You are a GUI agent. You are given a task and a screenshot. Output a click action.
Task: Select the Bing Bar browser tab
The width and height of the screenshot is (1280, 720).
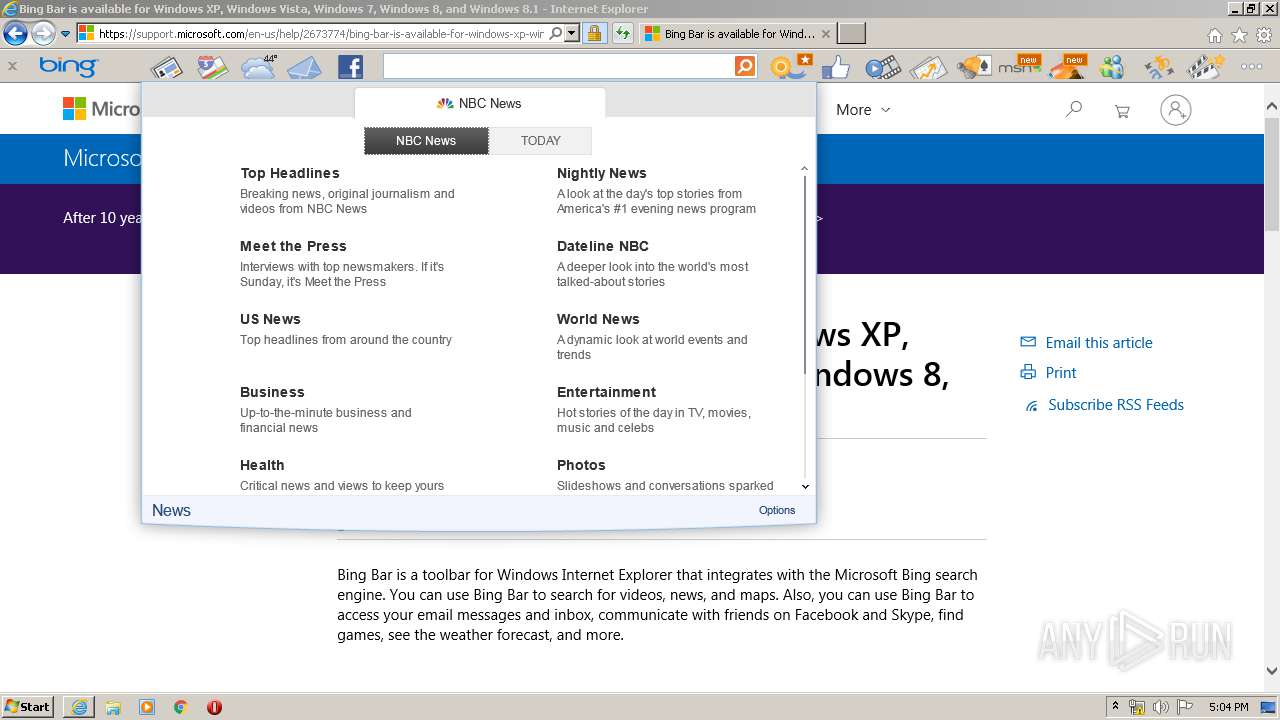[x=736, y=33]
